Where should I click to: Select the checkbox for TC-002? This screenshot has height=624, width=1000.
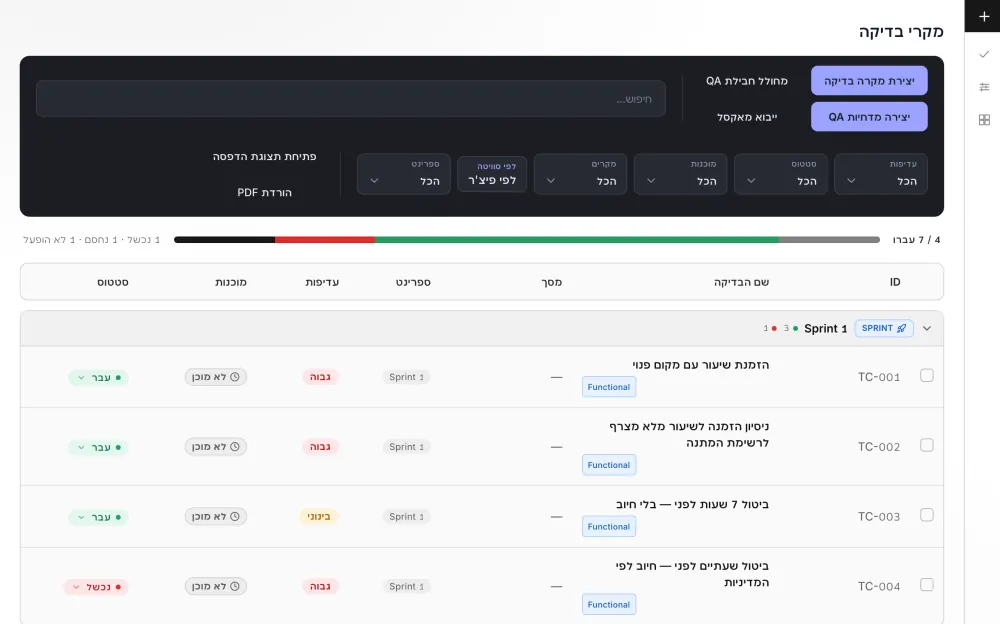pos(927,445)
